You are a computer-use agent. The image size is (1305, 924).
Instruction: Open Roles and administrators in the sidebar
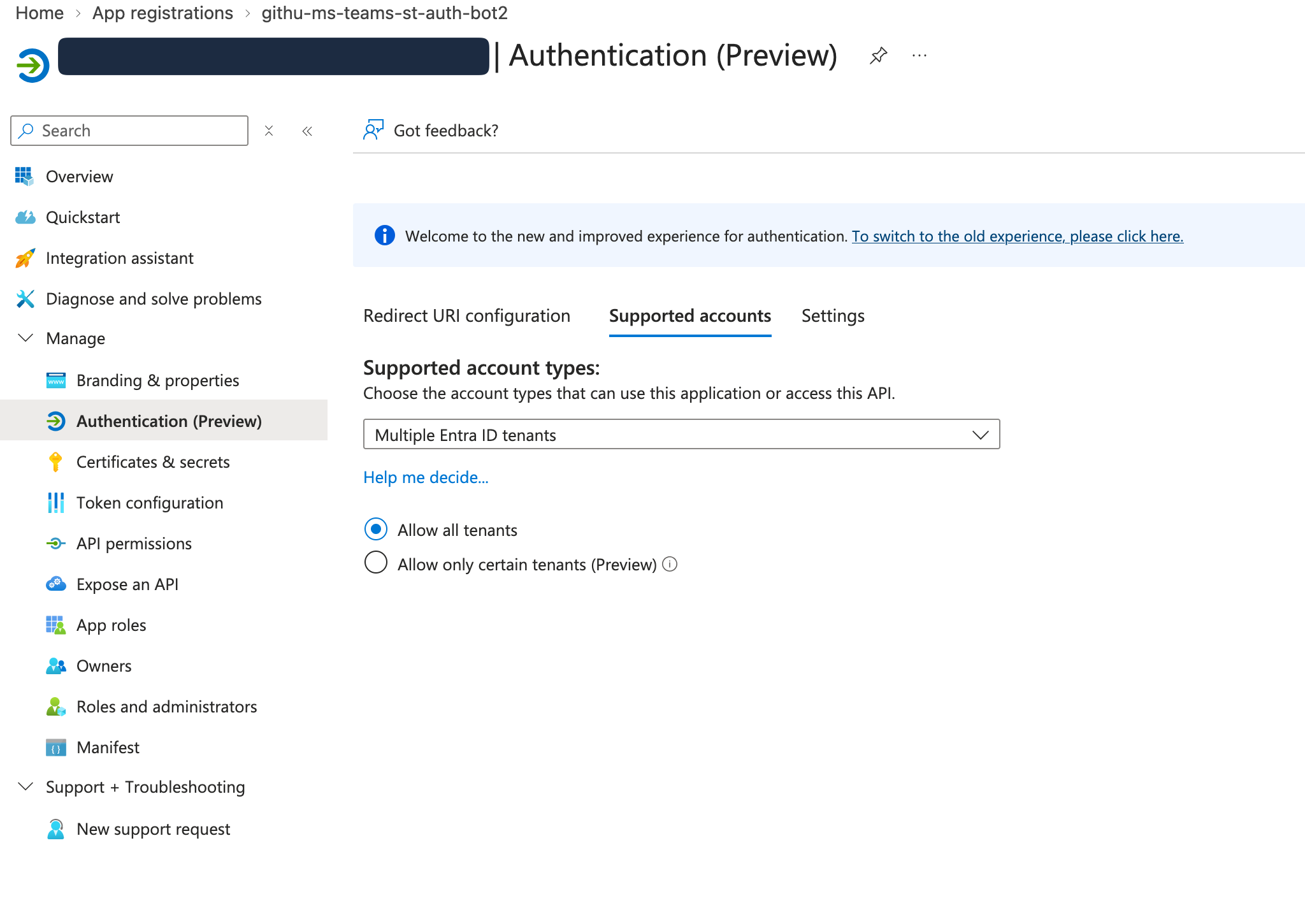[164, 707]
